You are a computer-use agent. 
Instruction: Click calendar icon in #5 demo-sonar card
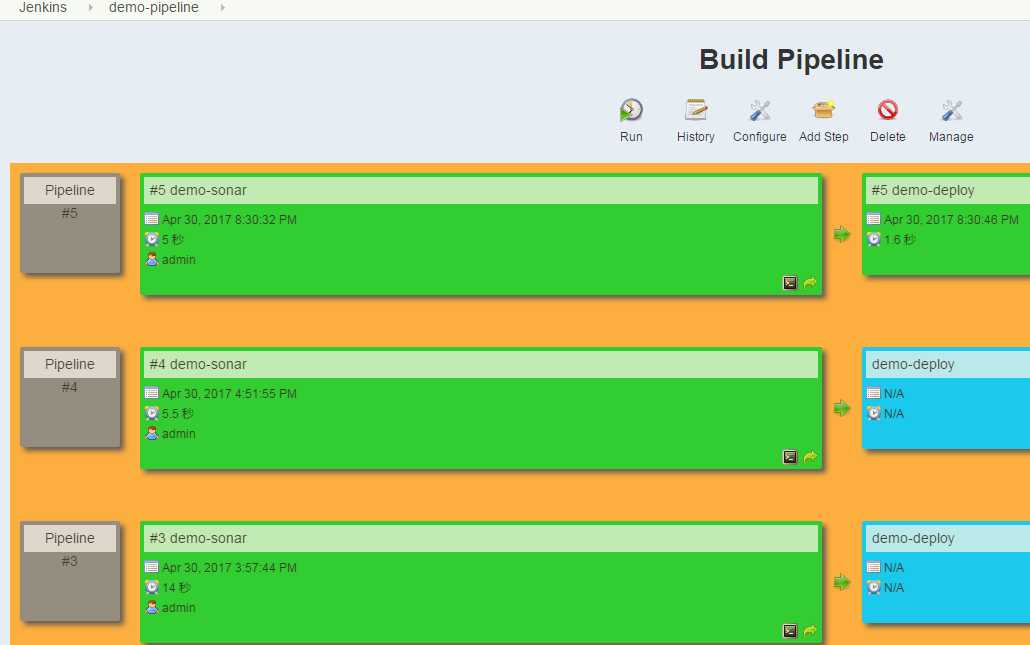pyautogui.click(x=152, y=219)
